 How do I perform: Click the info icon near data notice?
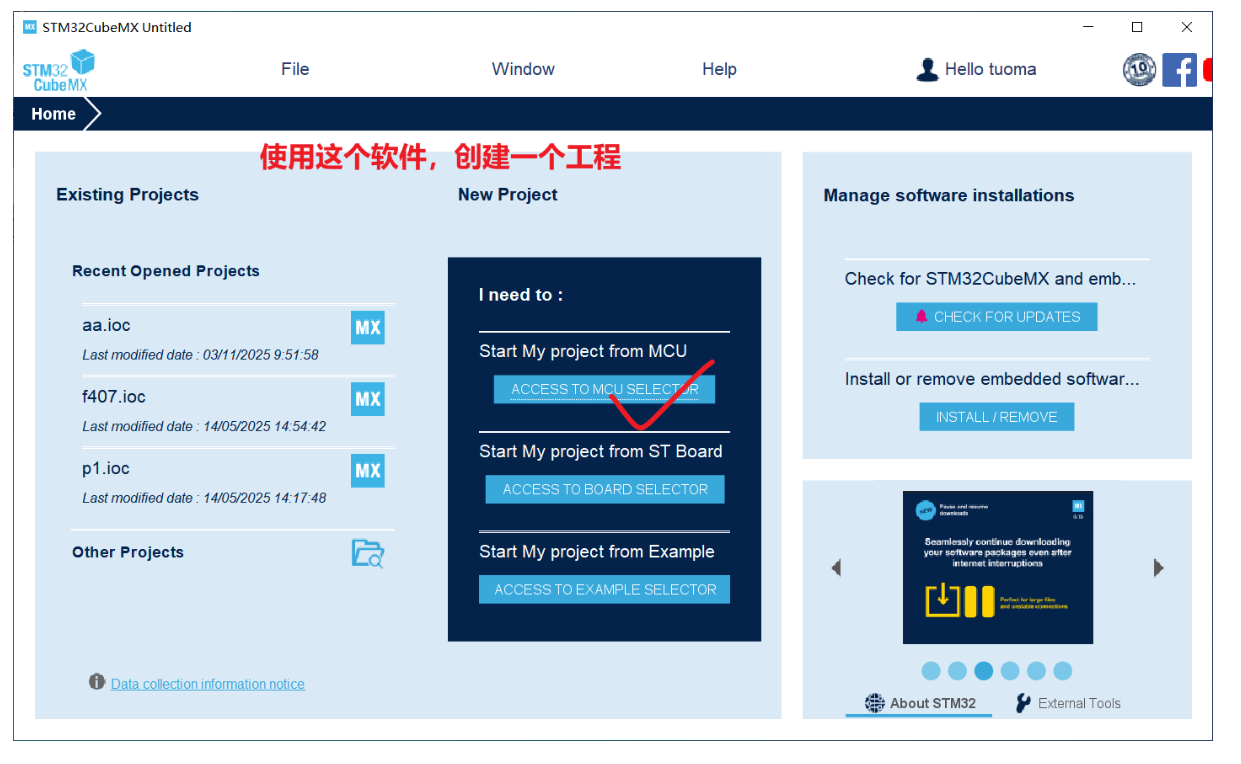pyautogui.click(x=97, y=682)
